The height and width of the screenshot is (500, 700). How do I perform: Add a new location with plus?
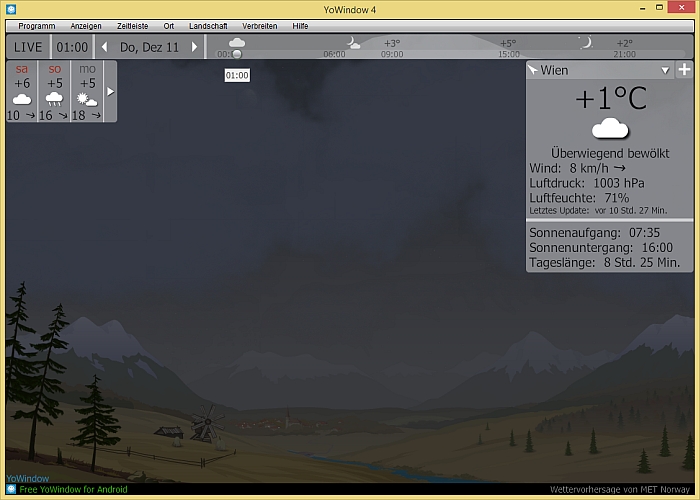(x=684, y=70)
